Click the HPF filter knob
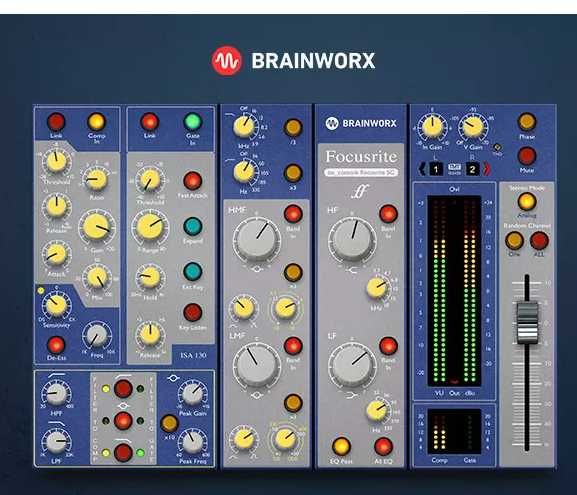The width and height of the screenshot is (577, 495). coord(56,393)
